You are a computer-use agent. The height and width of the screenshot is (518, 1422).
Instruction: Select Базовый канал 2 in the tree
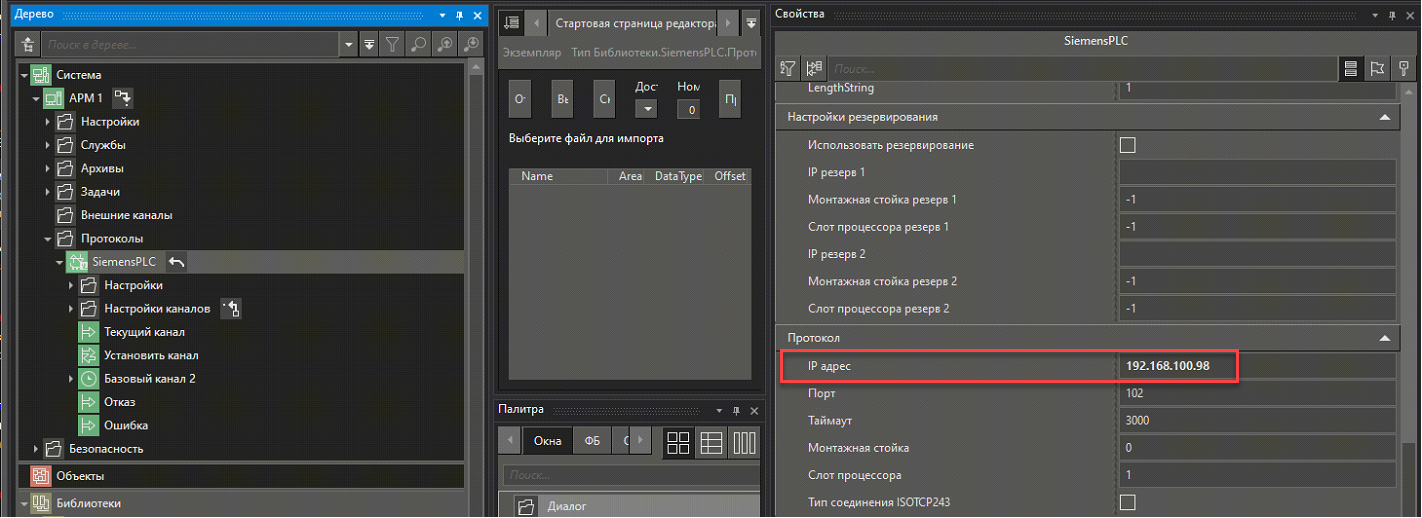tap(149, 379)
